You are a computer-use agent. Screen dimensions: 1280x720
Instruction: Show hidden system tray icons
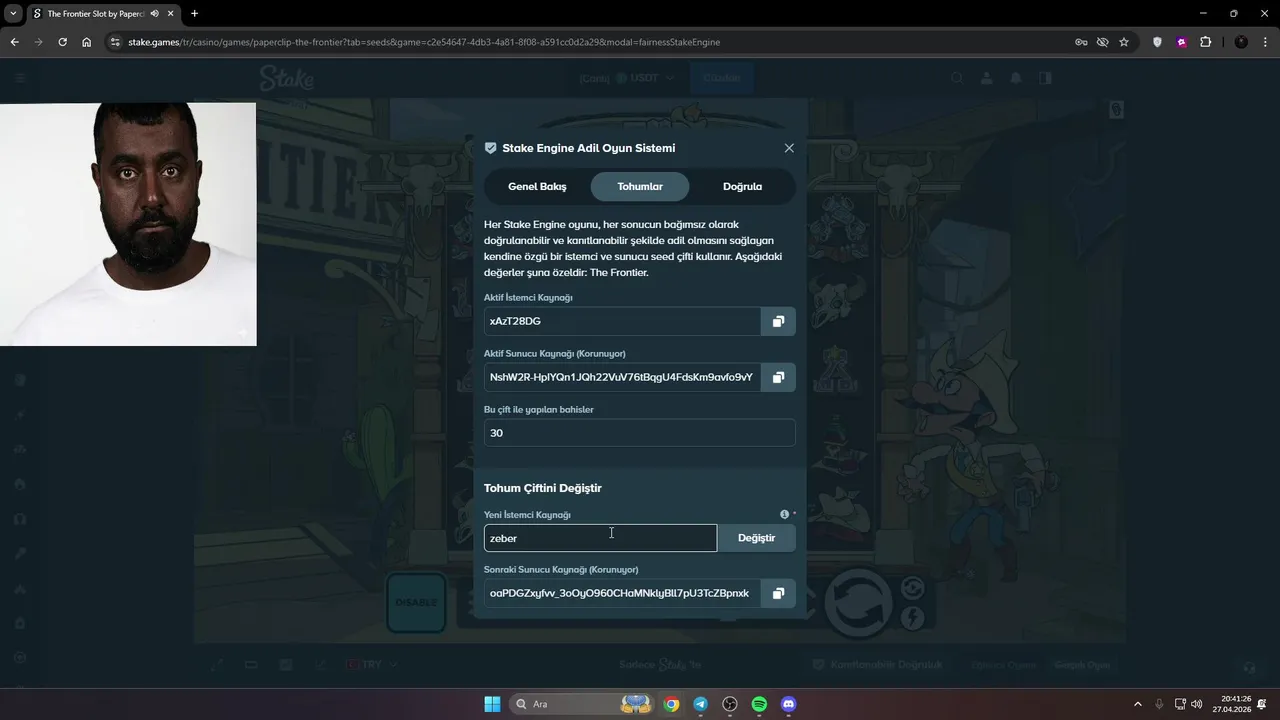pyautogui.click(x=1137, y=704)
